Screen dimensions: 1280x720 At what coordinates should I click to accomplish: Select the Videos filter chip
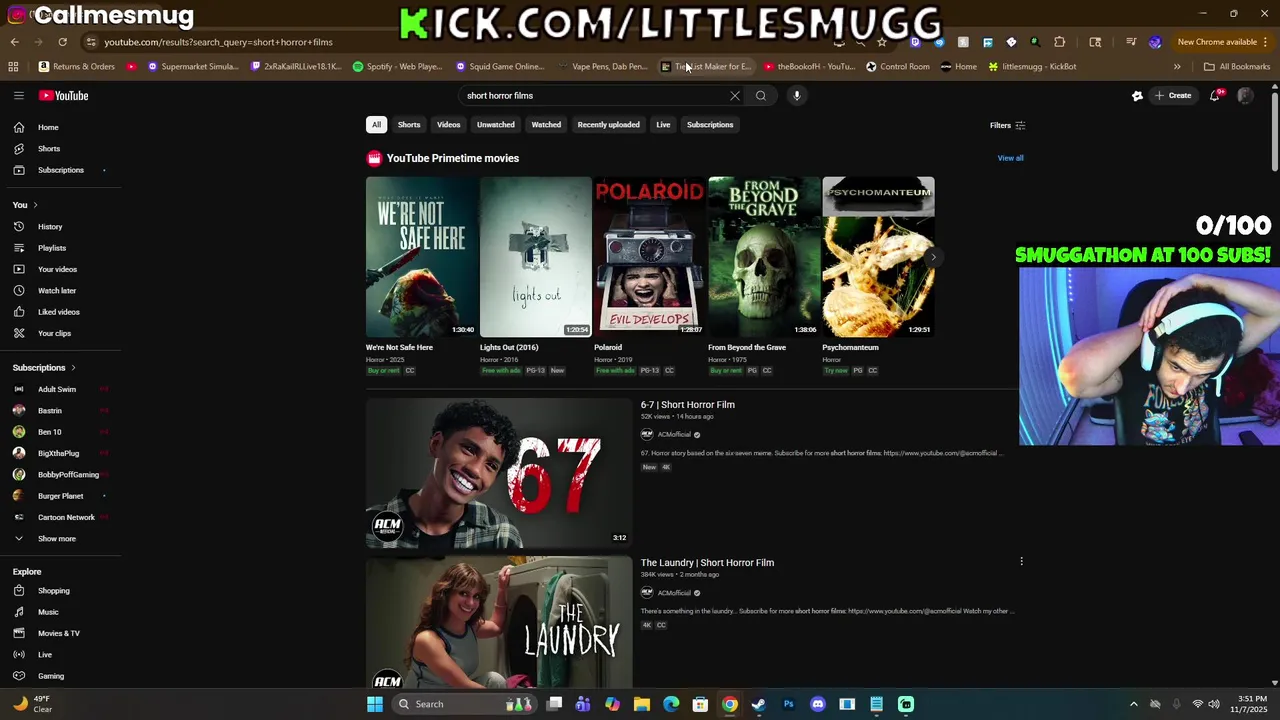pos(448,125)
